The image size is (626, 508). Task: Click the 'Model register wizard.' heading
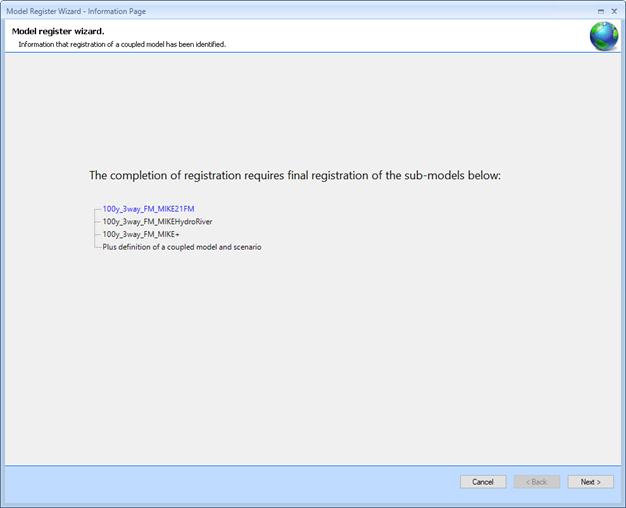point(58,31)
